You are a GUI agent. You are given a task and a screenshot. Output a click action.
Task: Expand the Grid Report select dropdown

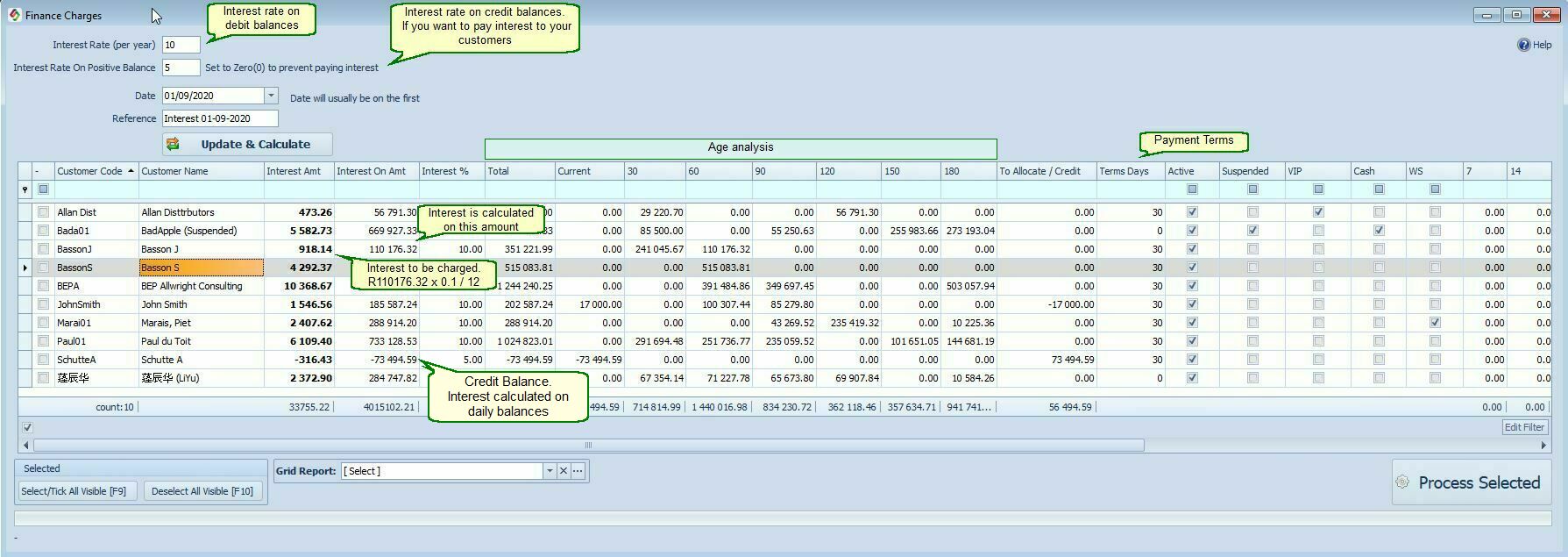pos(550,471)
